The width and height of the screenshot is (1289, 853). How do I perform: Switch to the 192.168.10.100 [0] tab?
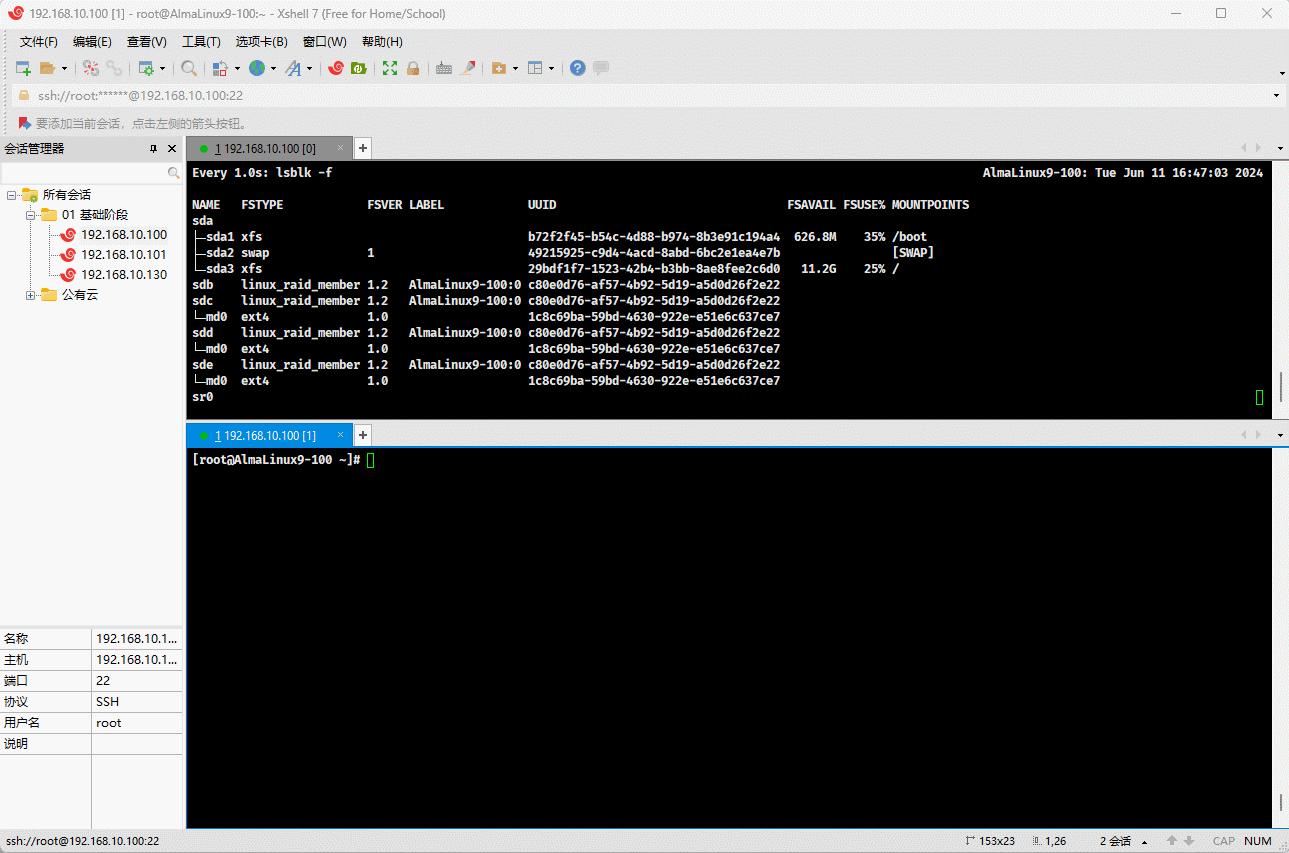click(x=266, y=148)
